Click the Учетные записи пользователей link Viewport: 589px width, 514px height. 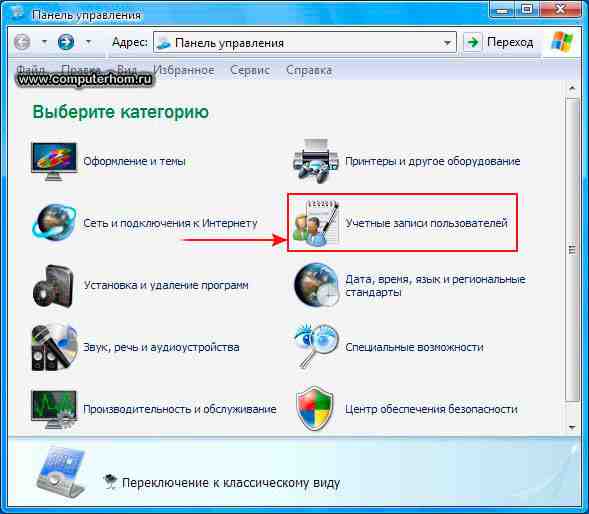pyautogui.click(x=426, y=223)
